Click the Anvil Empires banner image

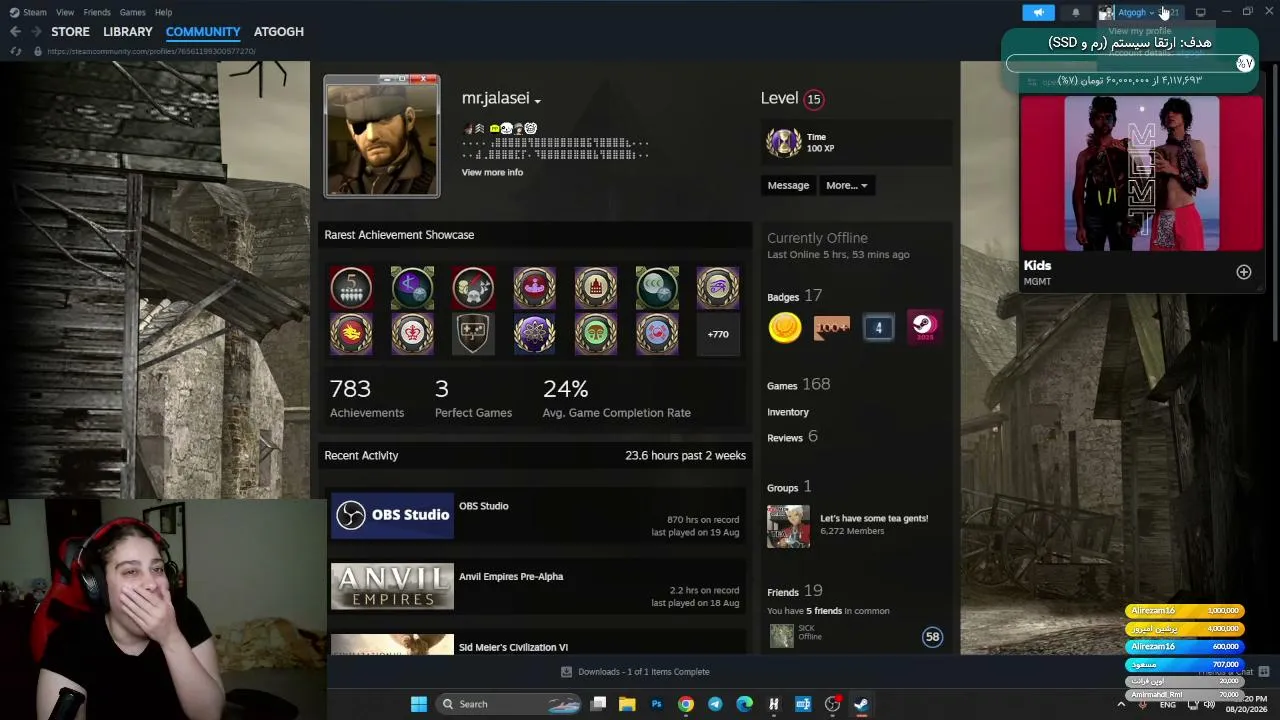[392, 587]
